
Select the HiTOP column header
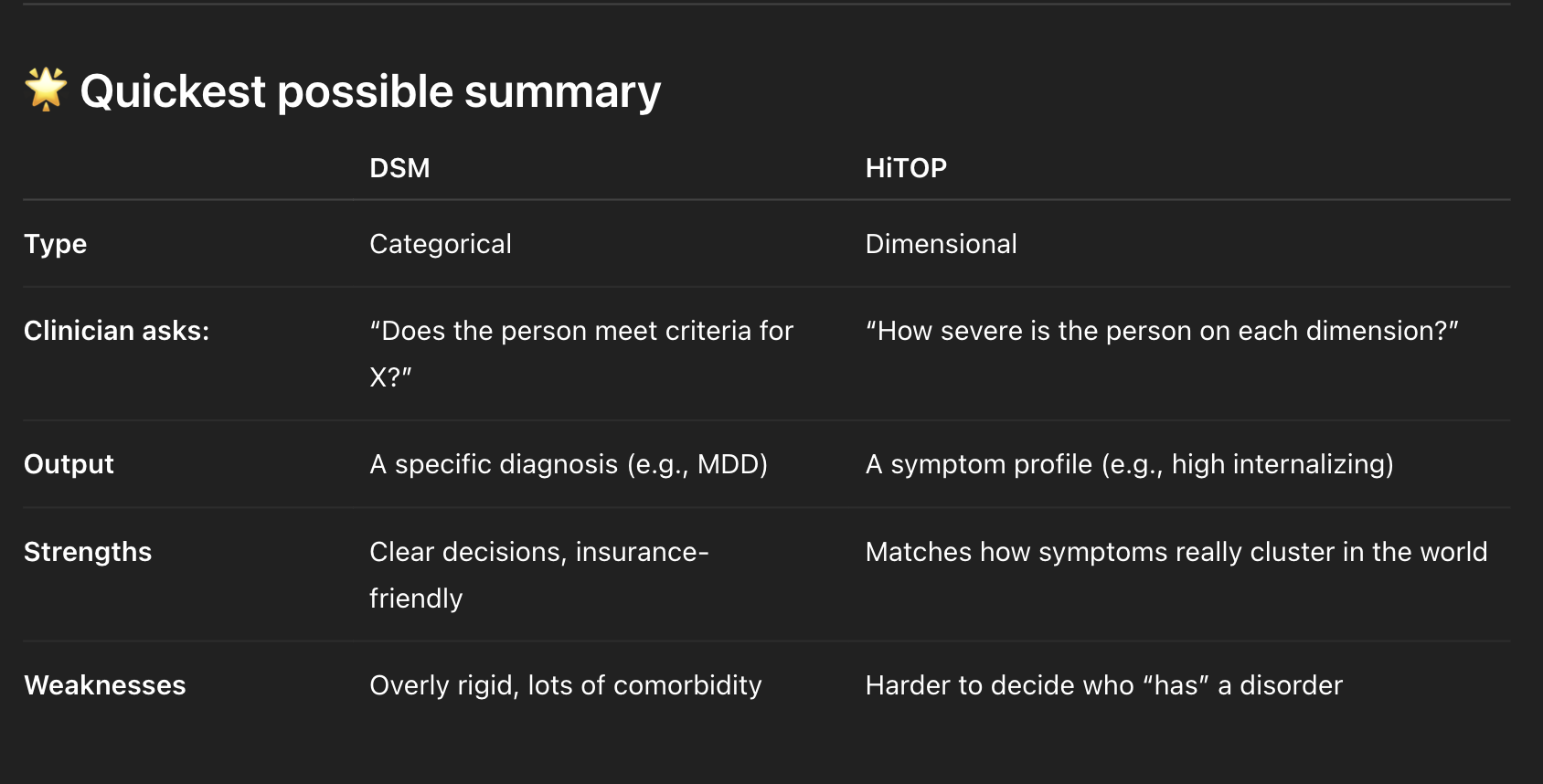pyautogui.click(x=906, y=168)
